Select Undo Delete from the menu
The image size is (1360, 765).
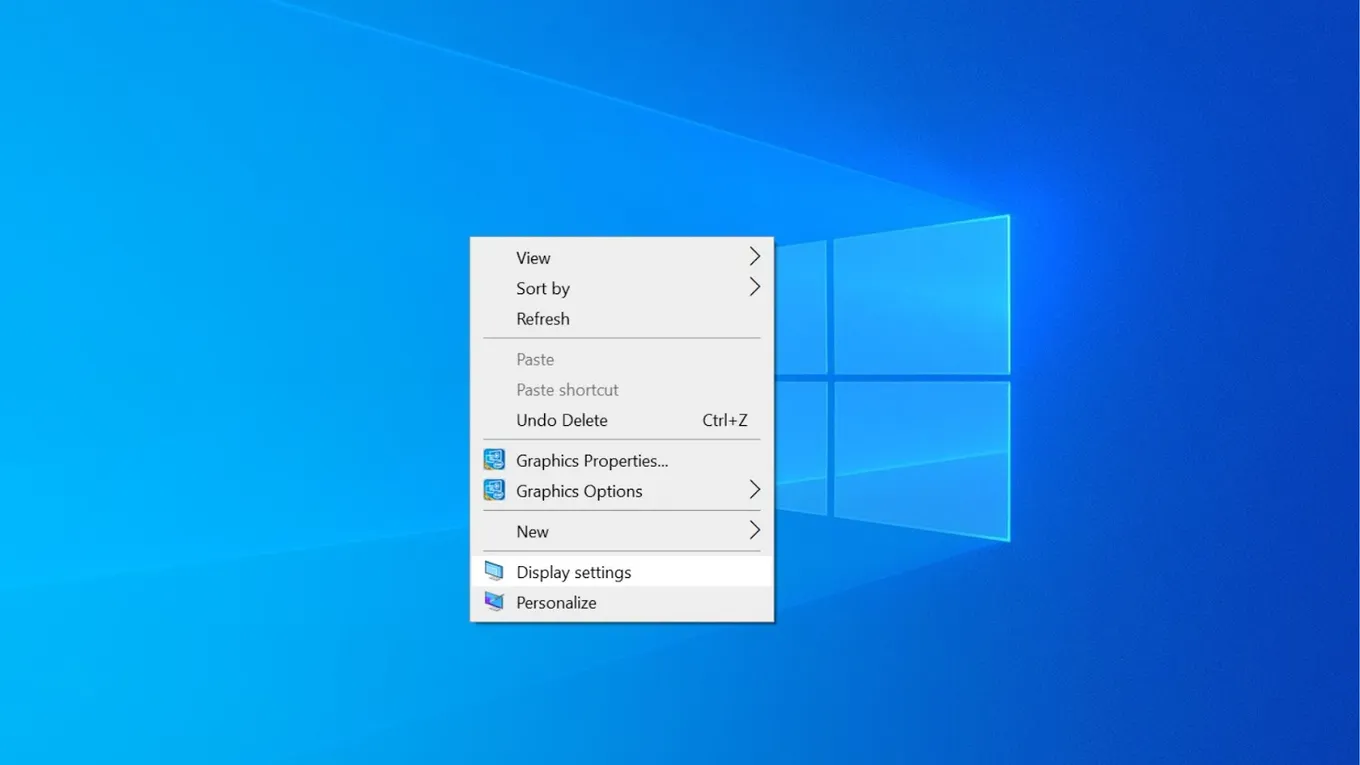[561, 420]
